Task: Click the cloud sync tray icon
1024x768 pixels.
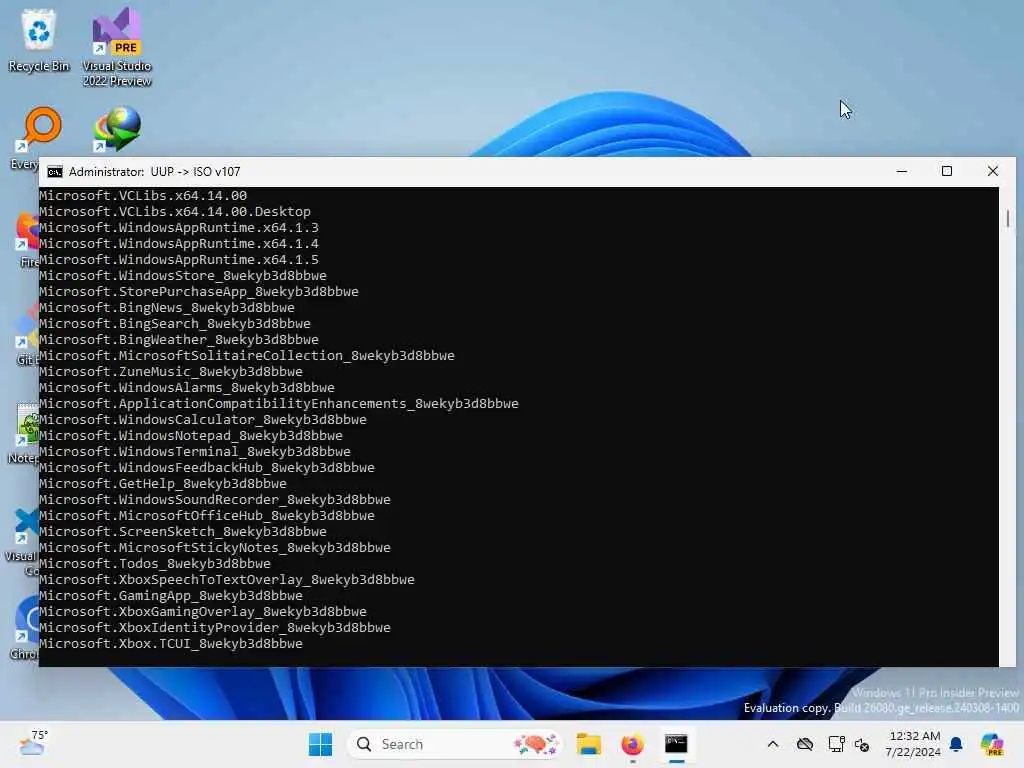Action: pos(805,744)
